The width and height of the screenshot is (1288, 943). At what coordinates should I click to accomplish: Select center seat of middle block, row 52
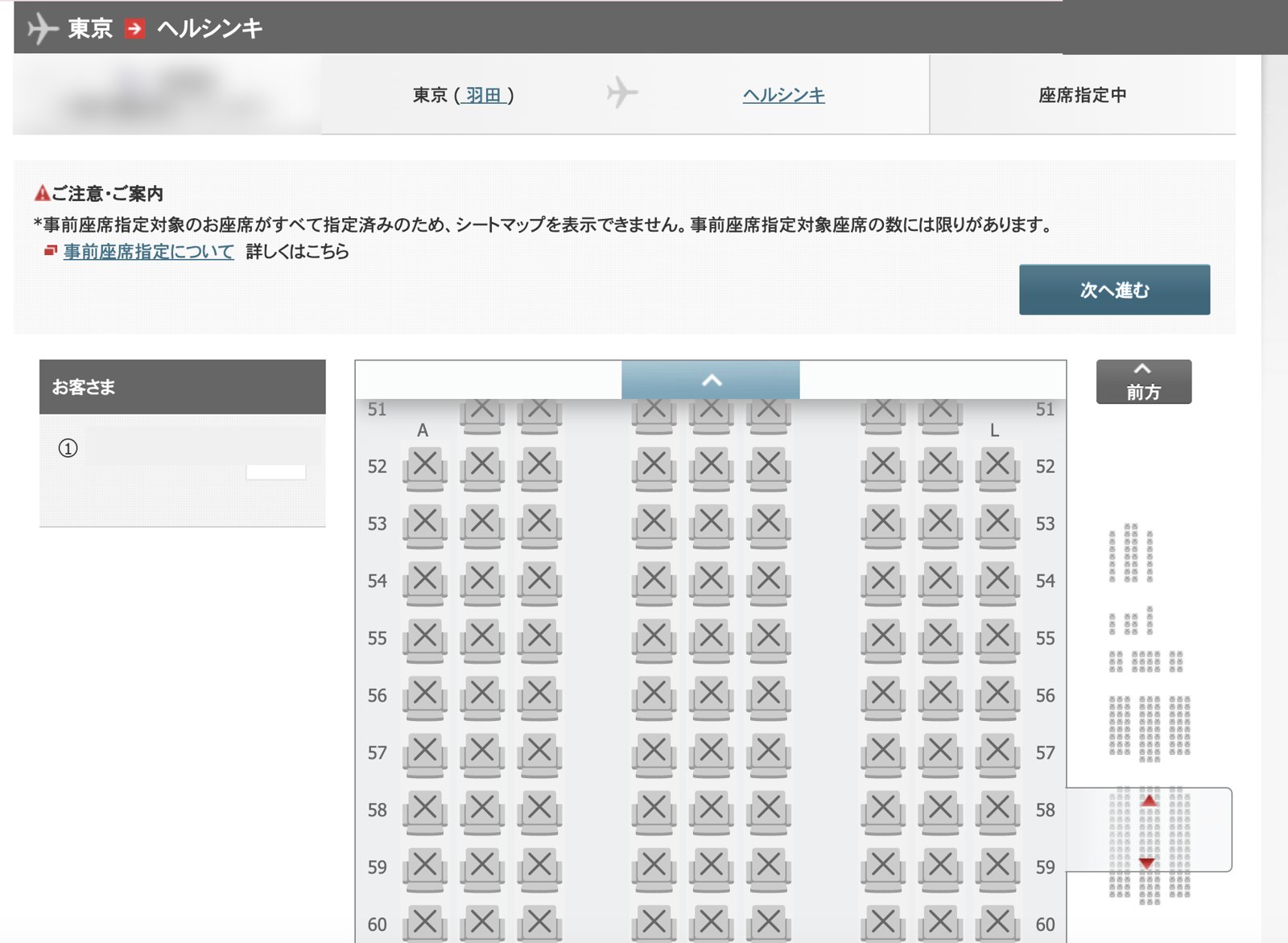711,468
